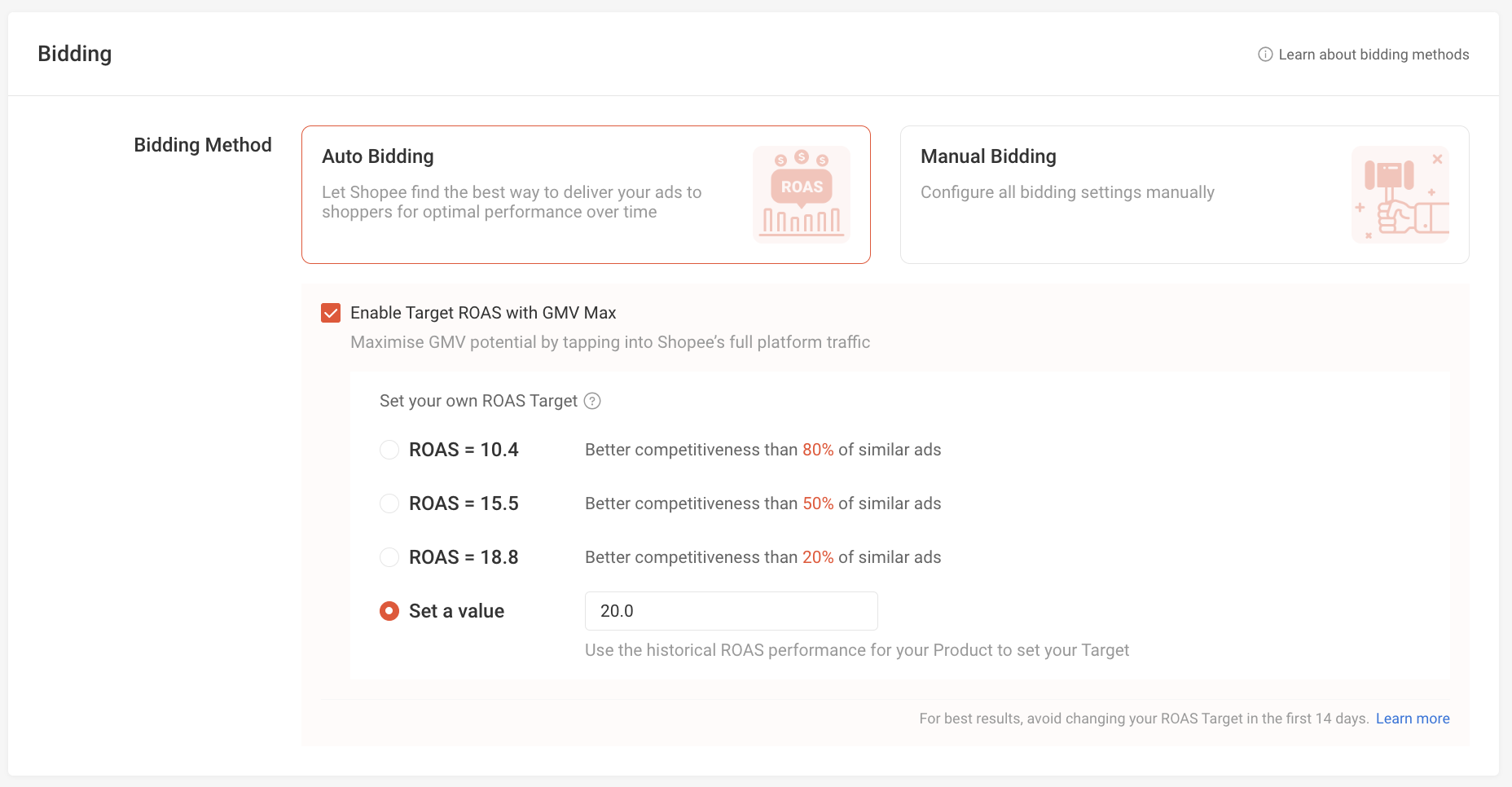Select the Set a value radio button
Image resolution: width=1512 pixels, height=787 pixels.
[x=389, y=611]
